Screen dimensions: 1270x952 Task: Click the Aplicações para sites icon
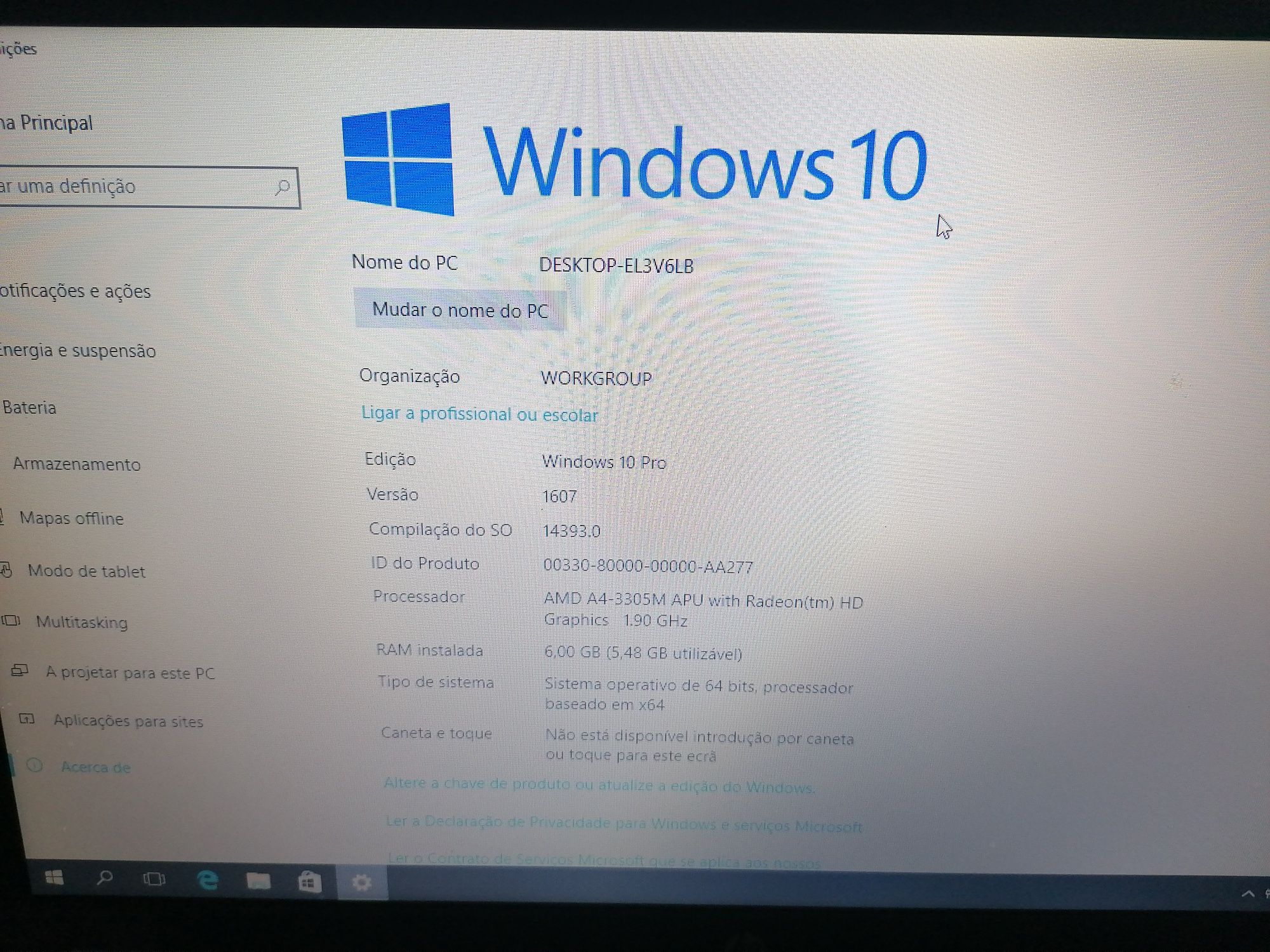coord(27,718)
